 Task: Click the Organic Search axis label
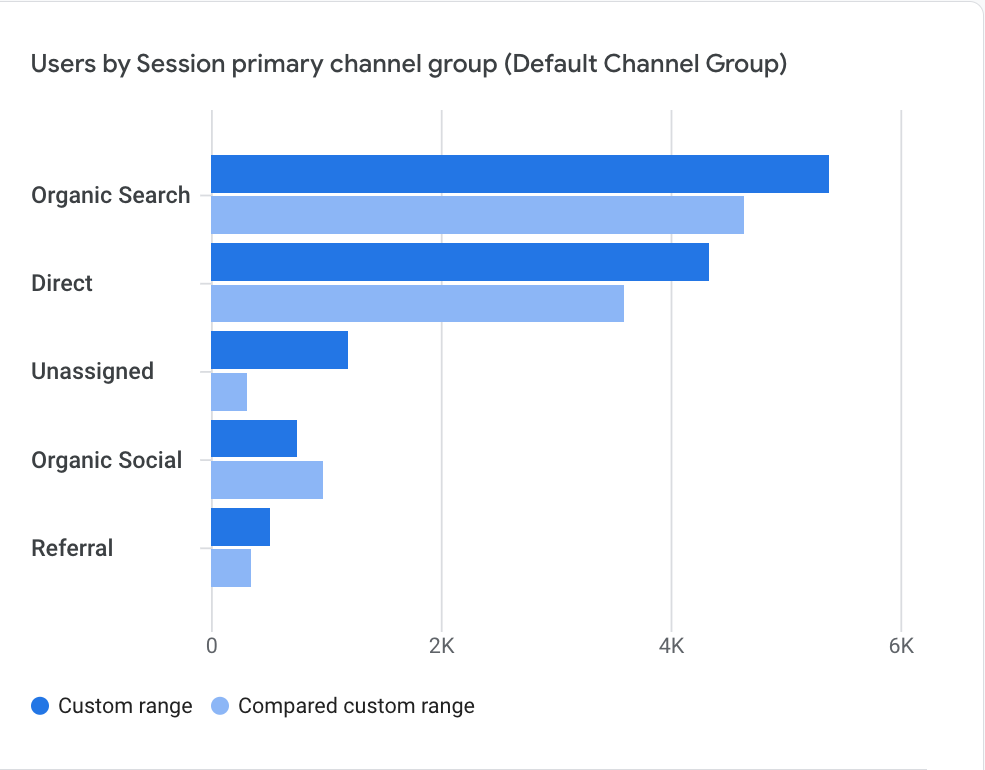coord(111,195)
